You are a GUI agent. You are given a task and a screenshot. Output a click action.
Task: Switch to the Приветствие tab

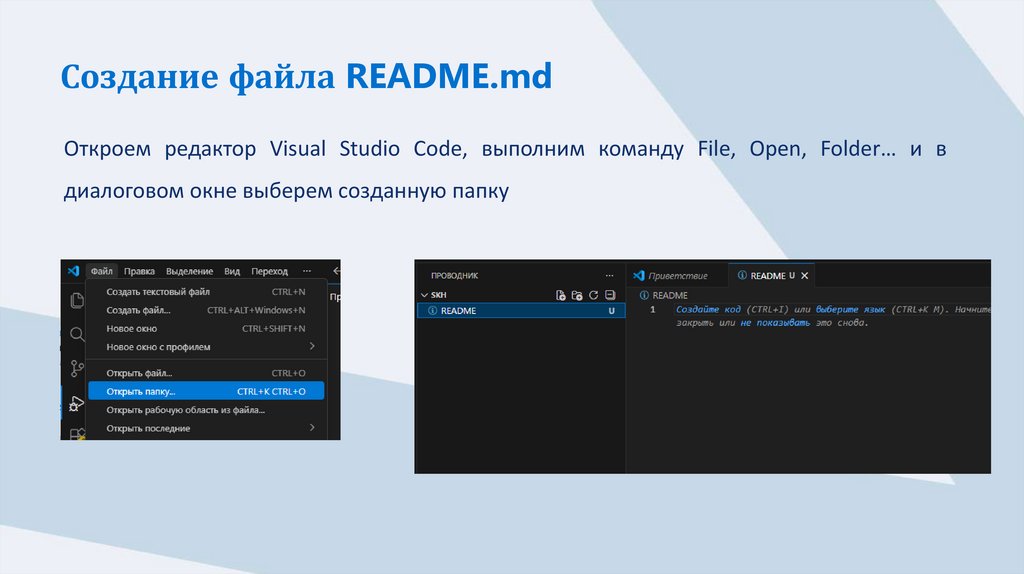(677, 276)
